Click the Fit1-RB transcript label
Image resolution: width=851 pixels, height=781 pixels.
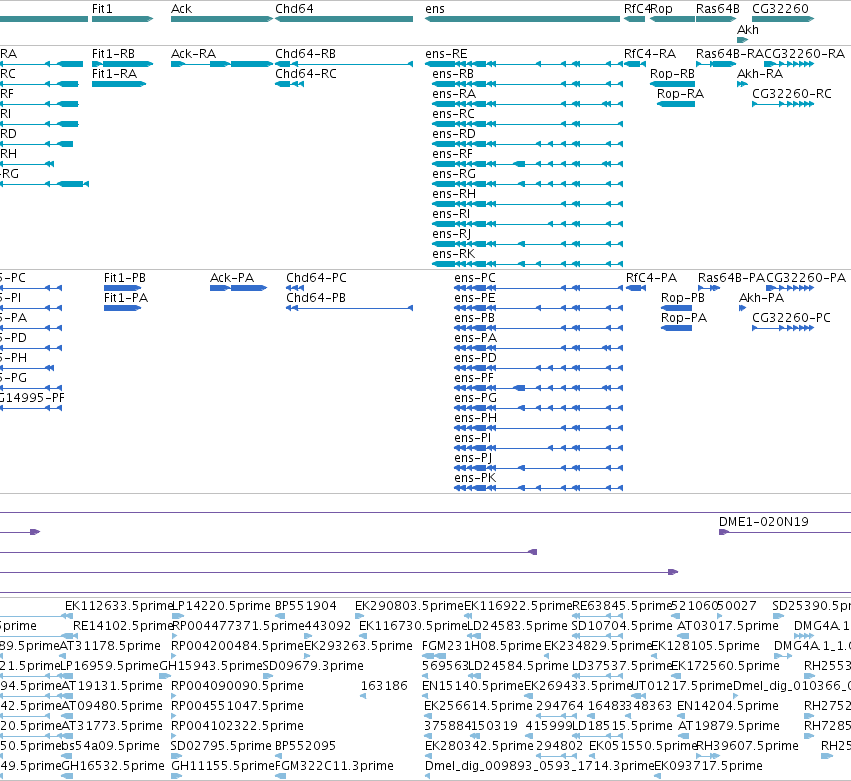click(113, 54)
